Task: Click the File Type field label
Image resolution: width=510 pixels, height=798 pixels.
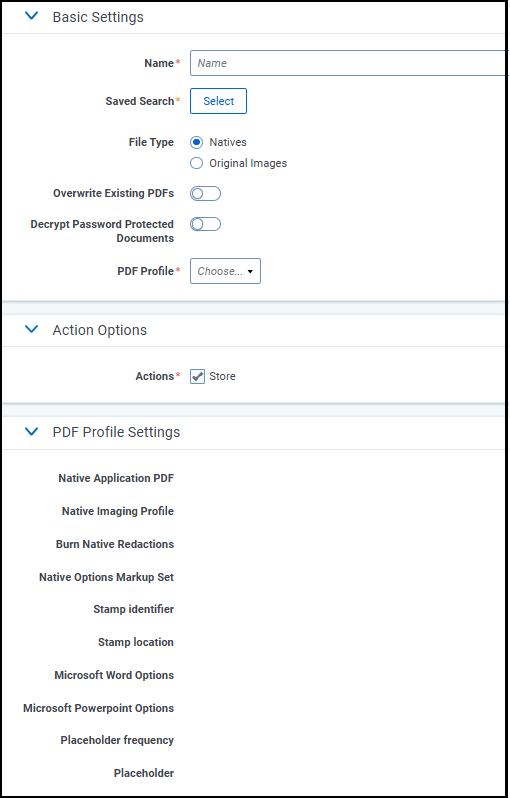Action: click(151, 142)
